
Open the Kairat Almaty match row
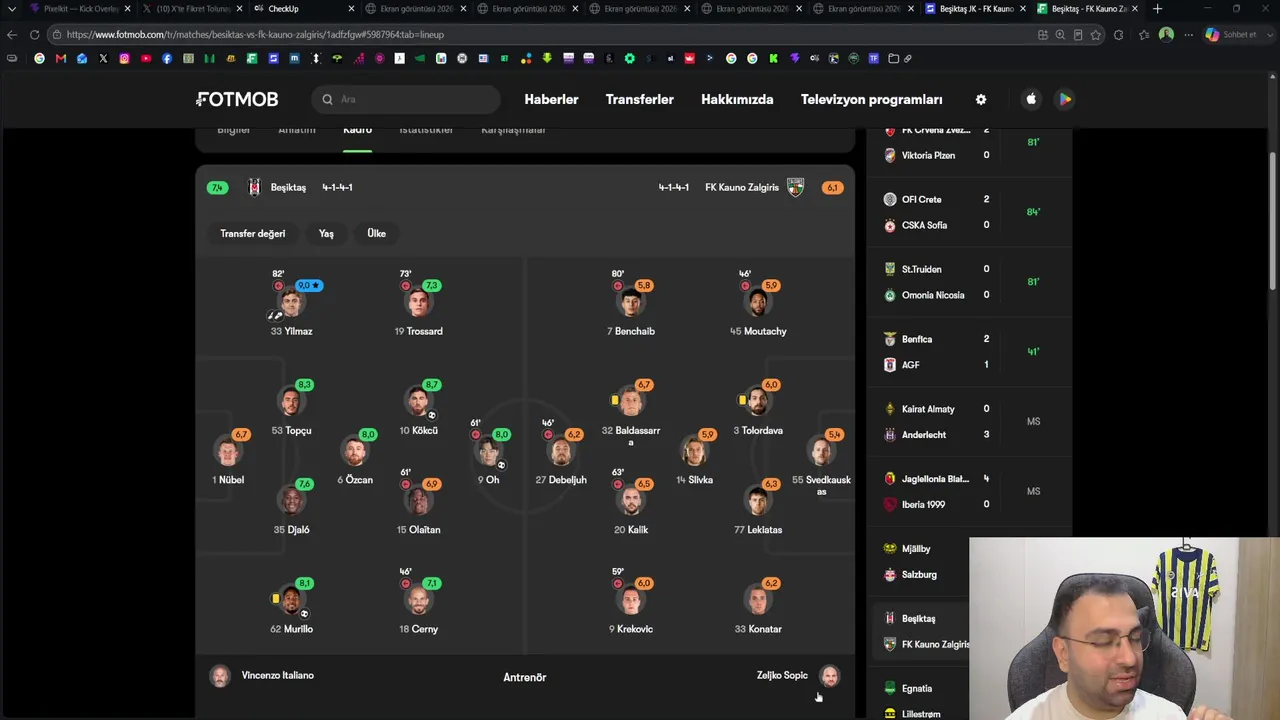coord(969,422)
